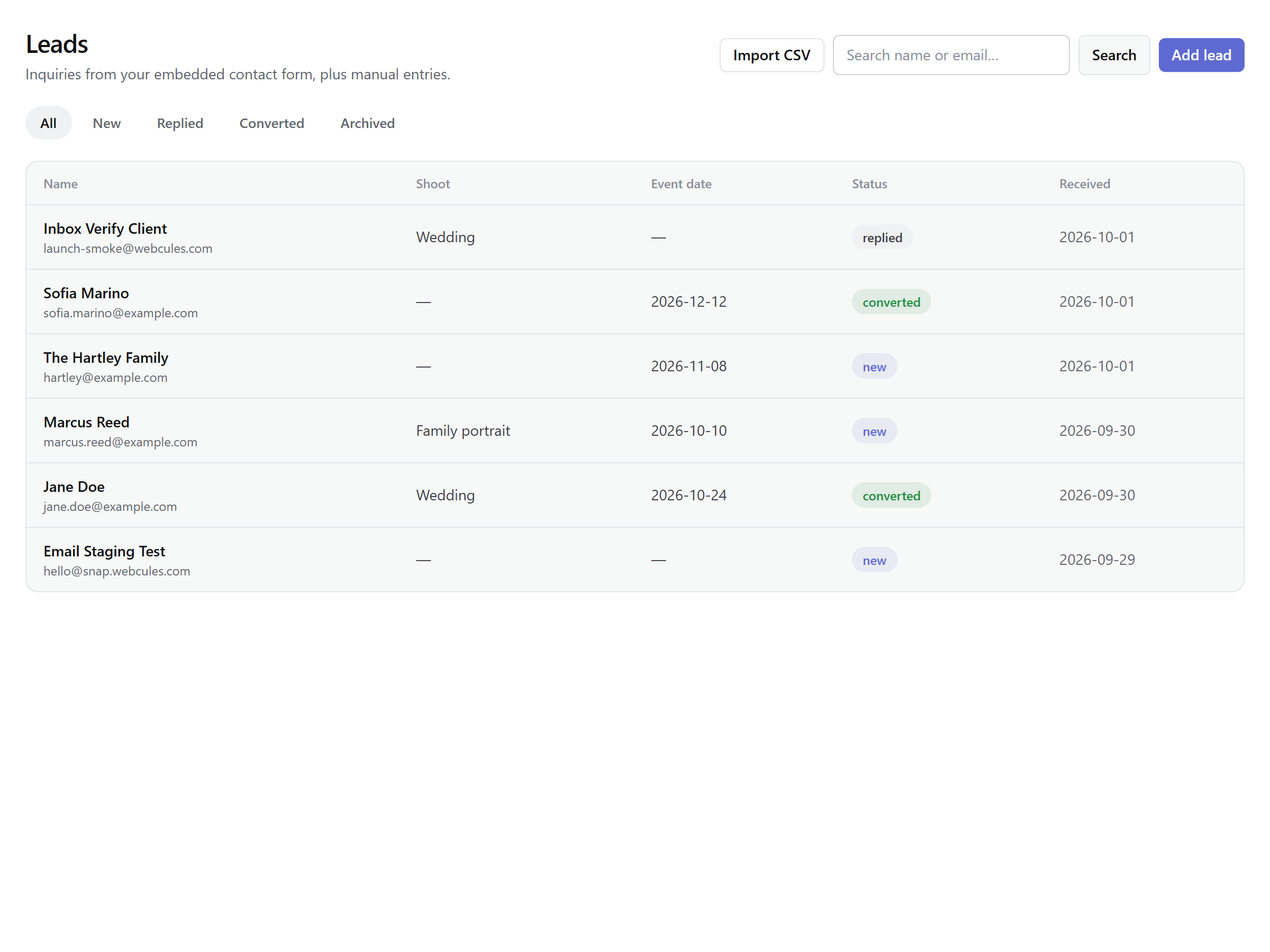Open The Hartley Family lead

[106, 358]
